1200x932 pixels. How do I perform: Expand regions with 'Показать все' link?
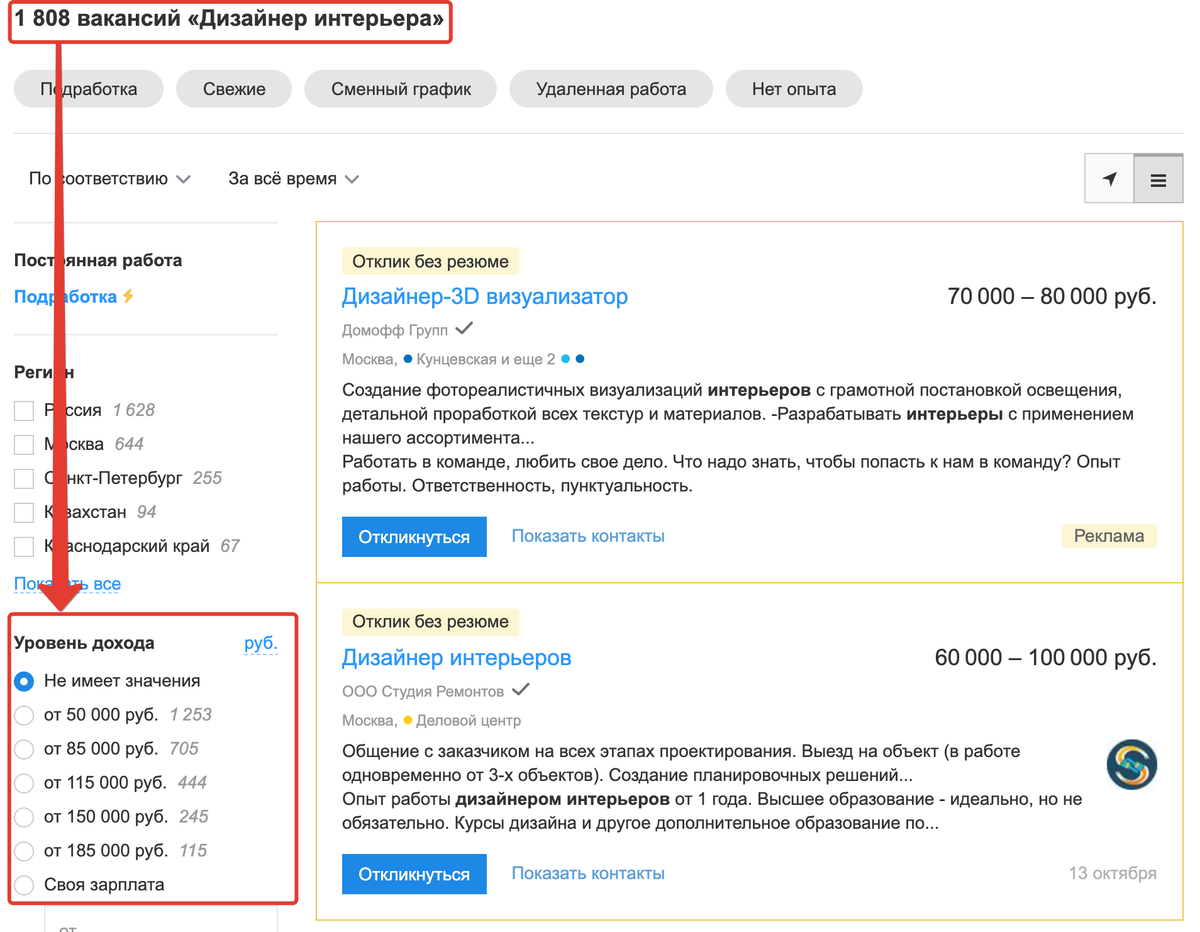coord(68,584)
